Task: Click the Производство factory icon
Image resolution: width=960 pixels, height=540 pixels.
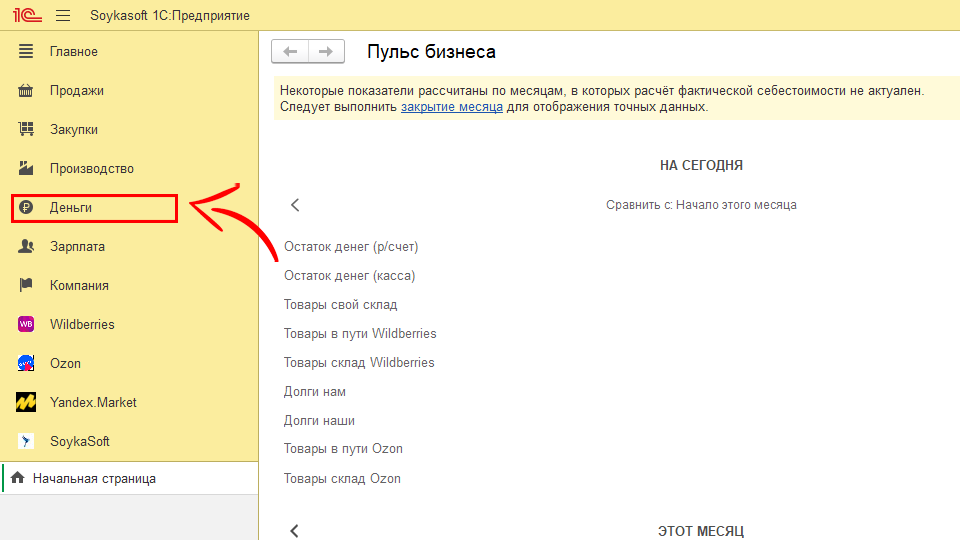Action: click(x=27, y=169)
